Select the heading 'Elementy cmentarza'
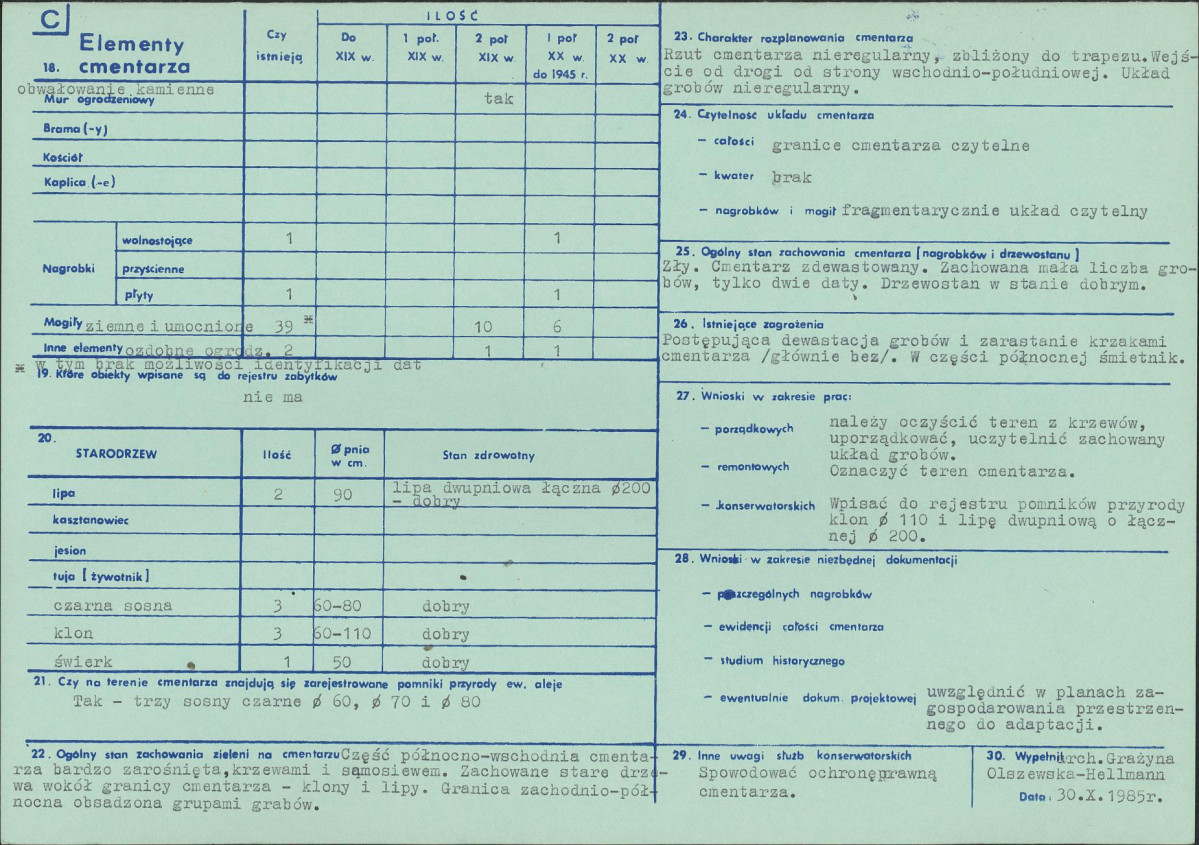The height and width of the screenshot is (845, 1199). [132, 55]
